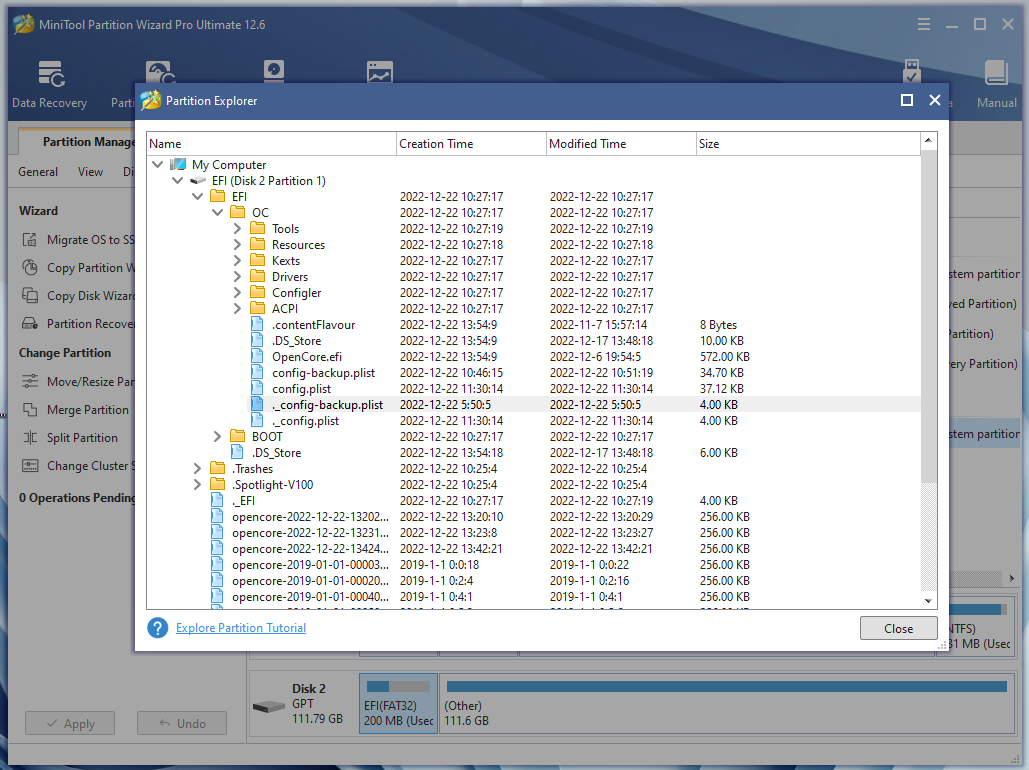Select the config-backup.plist file

(x=324, y=373)
